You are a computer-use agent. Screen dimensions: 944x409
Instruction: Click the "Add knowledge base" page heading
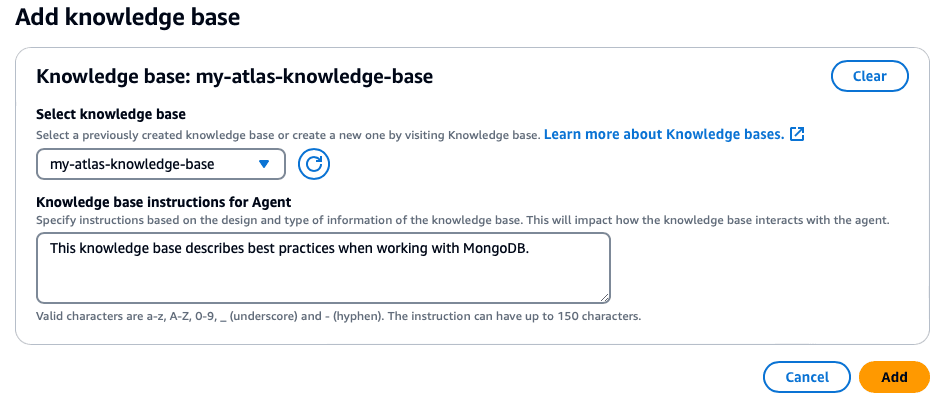point(127,17)
